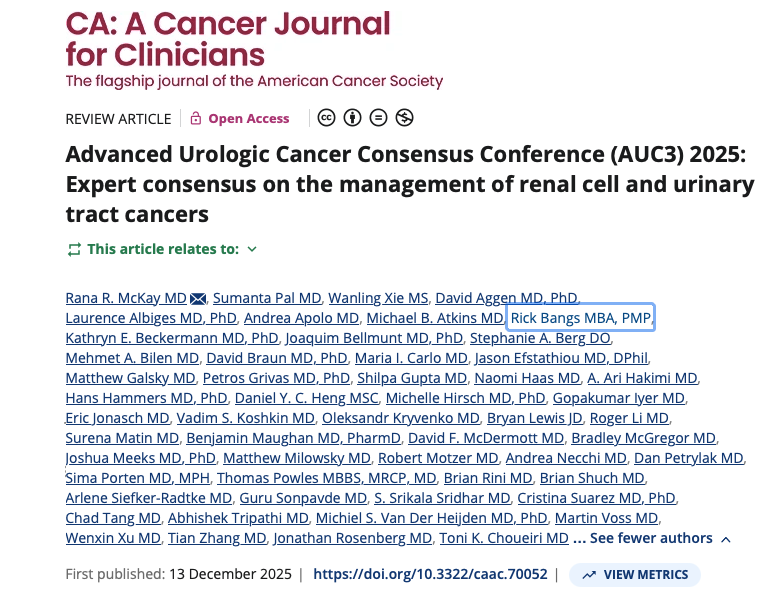Click the no-derivatives equals sign icon
Image resolution: width=764 pixels, height=598 pixels.
(x=378, y=118)
